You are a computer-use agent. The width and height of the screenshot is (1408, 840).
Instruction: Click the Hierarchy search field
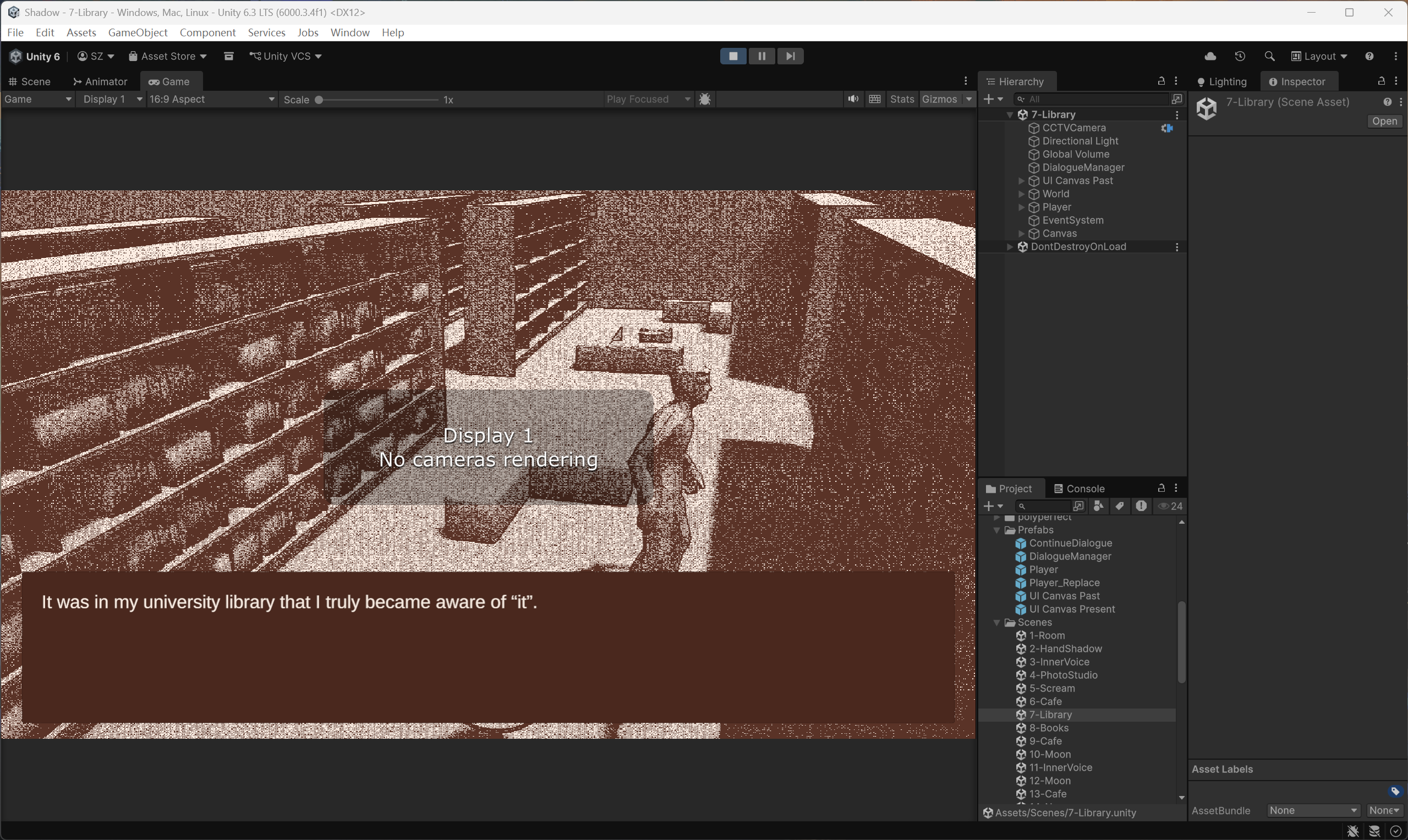click(x=1093, y=99)
